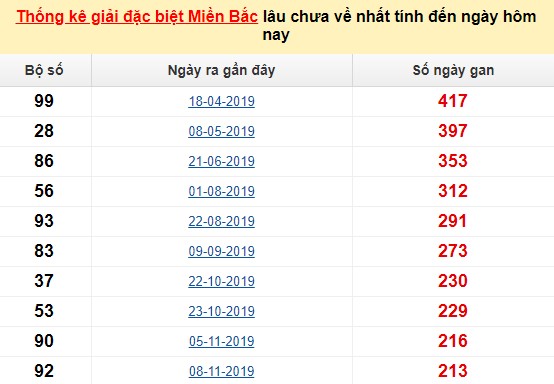This screenshot has height=384, width=554.
Task: Open the 'Thống kê giải đặc biệt Miền Bắc' link
Action: [137, 17]
